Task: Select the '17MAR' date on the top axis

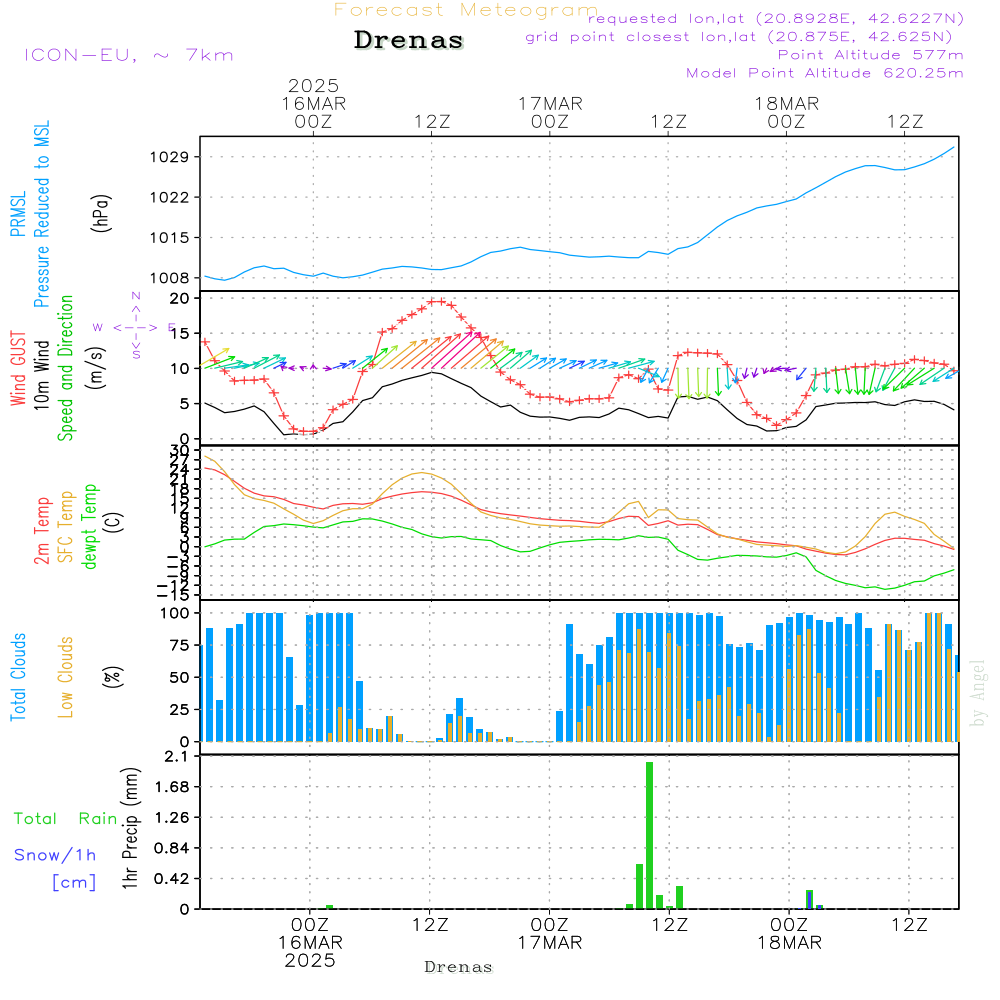Action: 550,103
